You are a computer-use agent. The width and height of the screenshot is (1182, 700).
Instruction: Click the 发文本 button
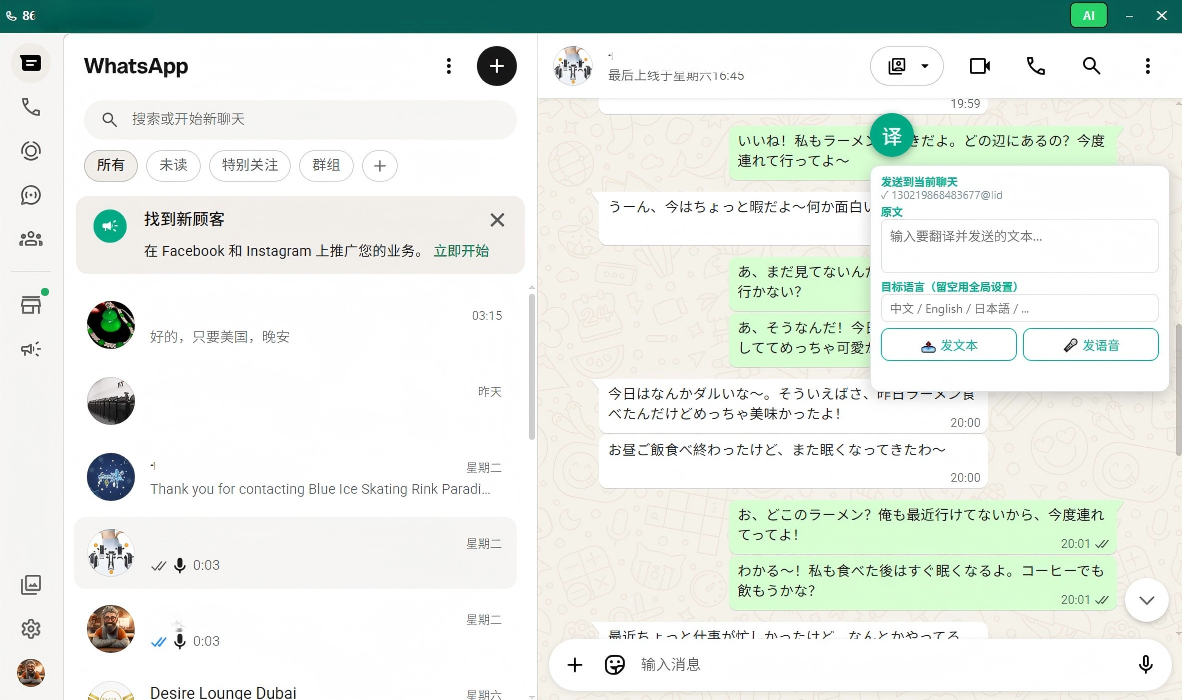coord(948,345)
